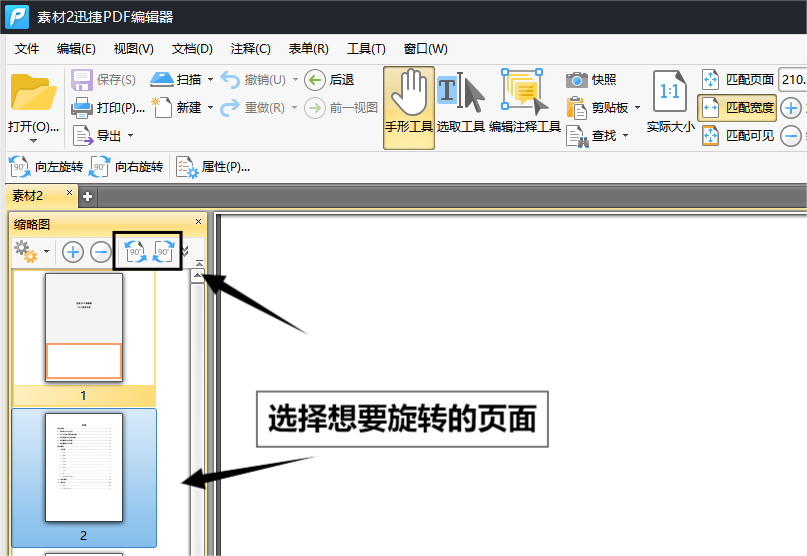Expand the 新建 dropdown arrow
This screenshot has height=556, width=807.
(x=210, y=108)
